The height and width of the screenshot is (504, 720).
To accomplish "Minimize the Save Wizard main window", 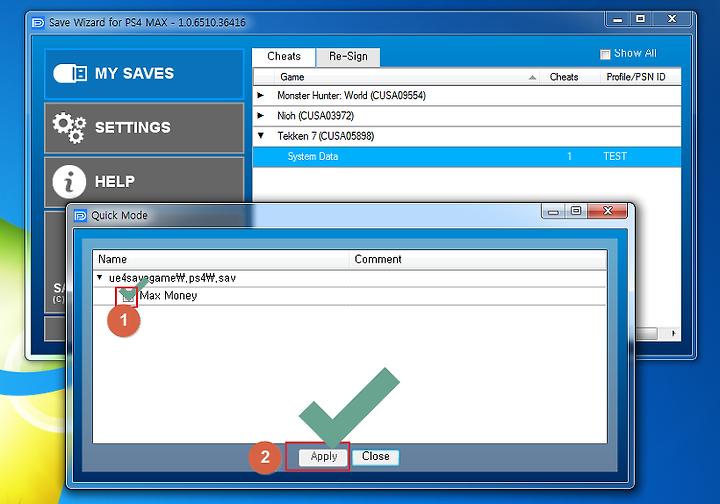I will point(618,19).
